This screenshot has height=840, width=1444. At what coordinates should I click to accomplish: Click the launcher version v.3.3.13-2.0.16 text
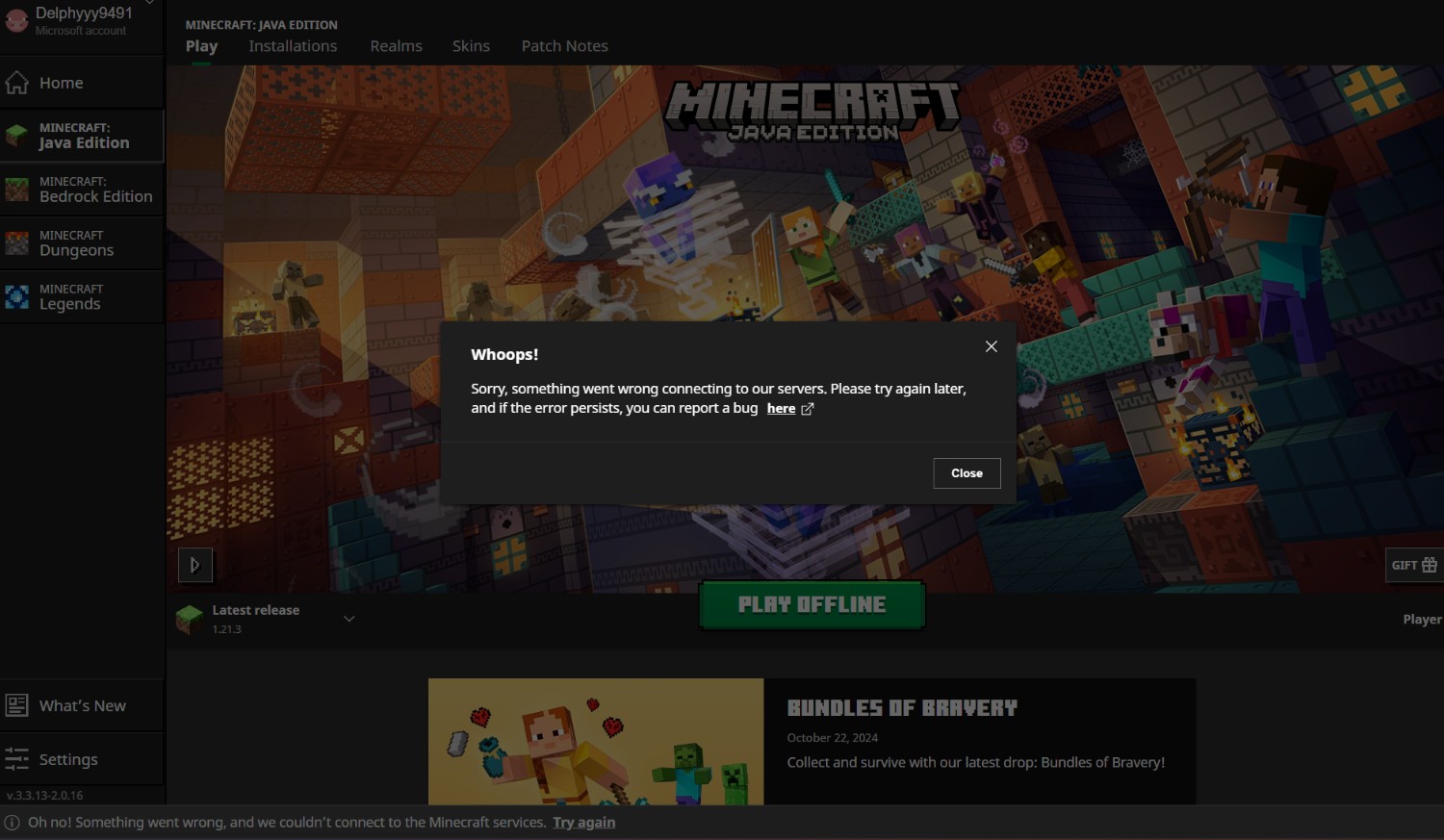44,796
